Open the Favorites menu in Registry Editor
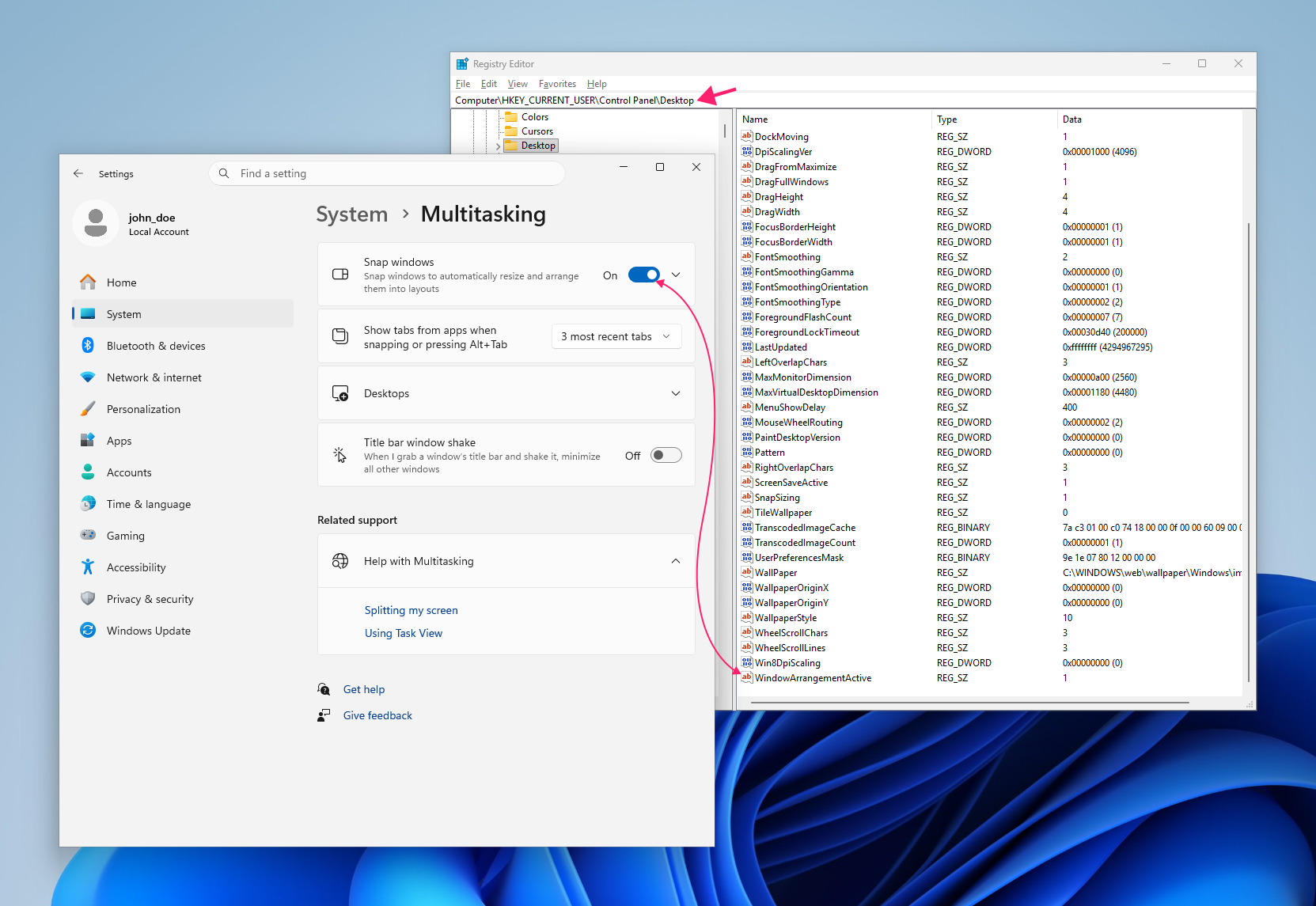The image size is (1316, 906). click(557, 84)
